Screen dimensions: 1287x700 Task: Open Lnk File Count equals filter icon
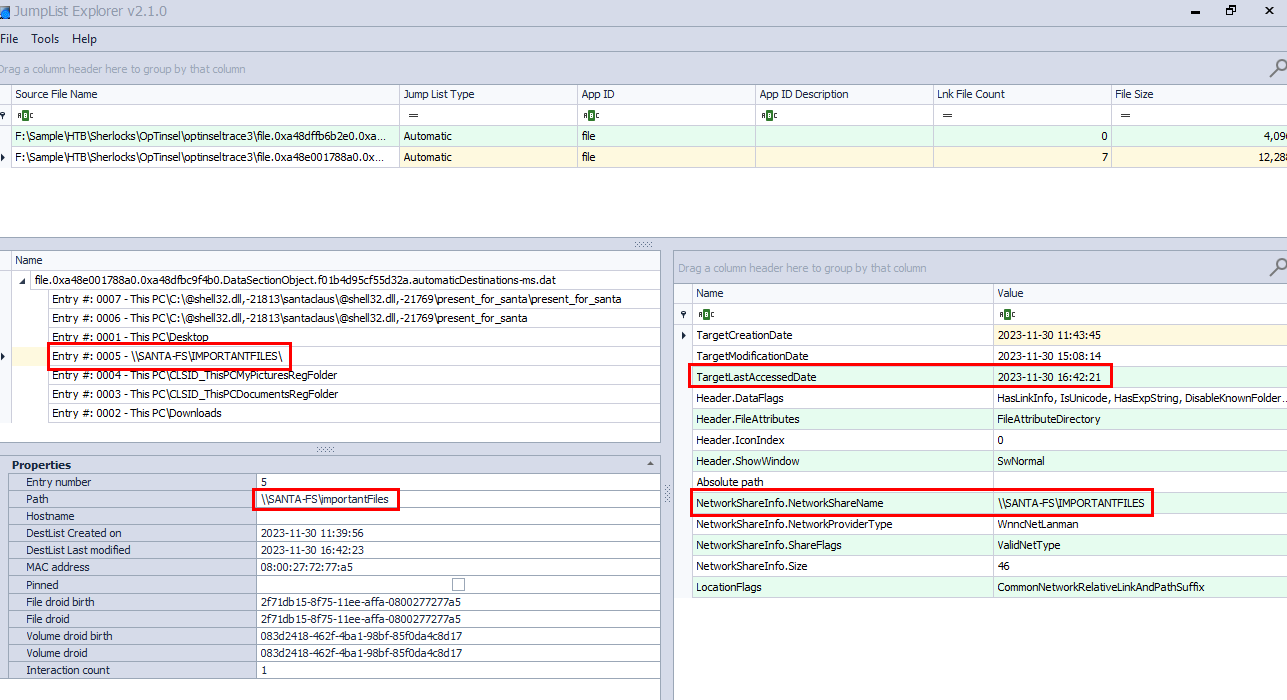click(946, 115)
